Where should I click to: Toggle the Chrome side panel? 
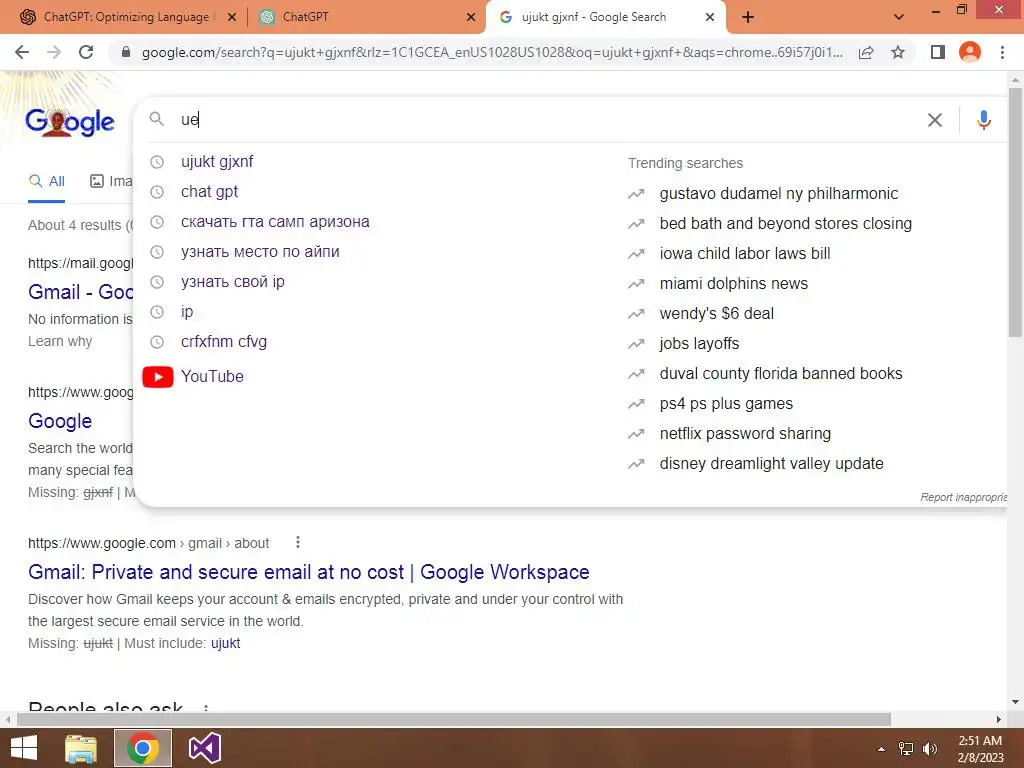click(x=938, y=52)
